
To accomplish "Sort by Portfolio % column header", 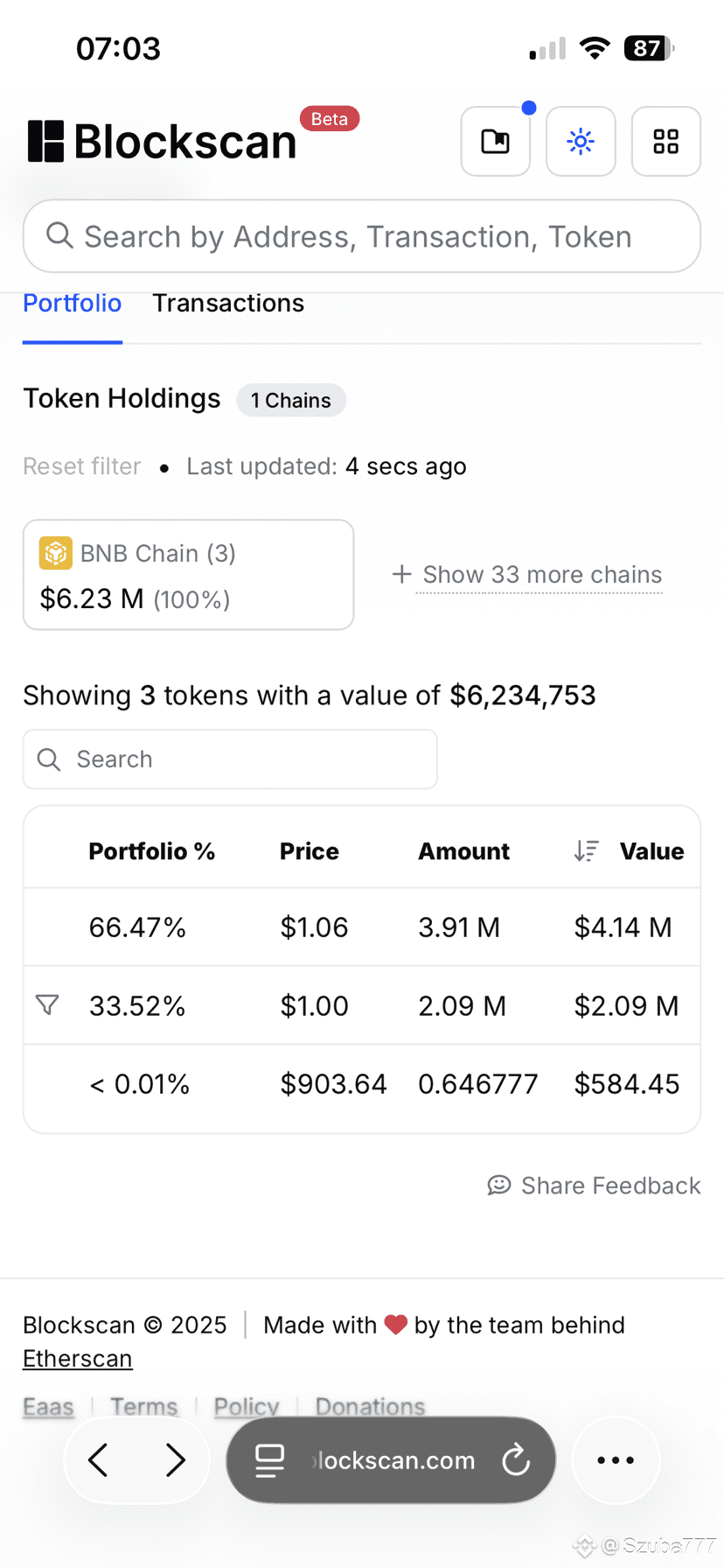I will tap(152, 851).
